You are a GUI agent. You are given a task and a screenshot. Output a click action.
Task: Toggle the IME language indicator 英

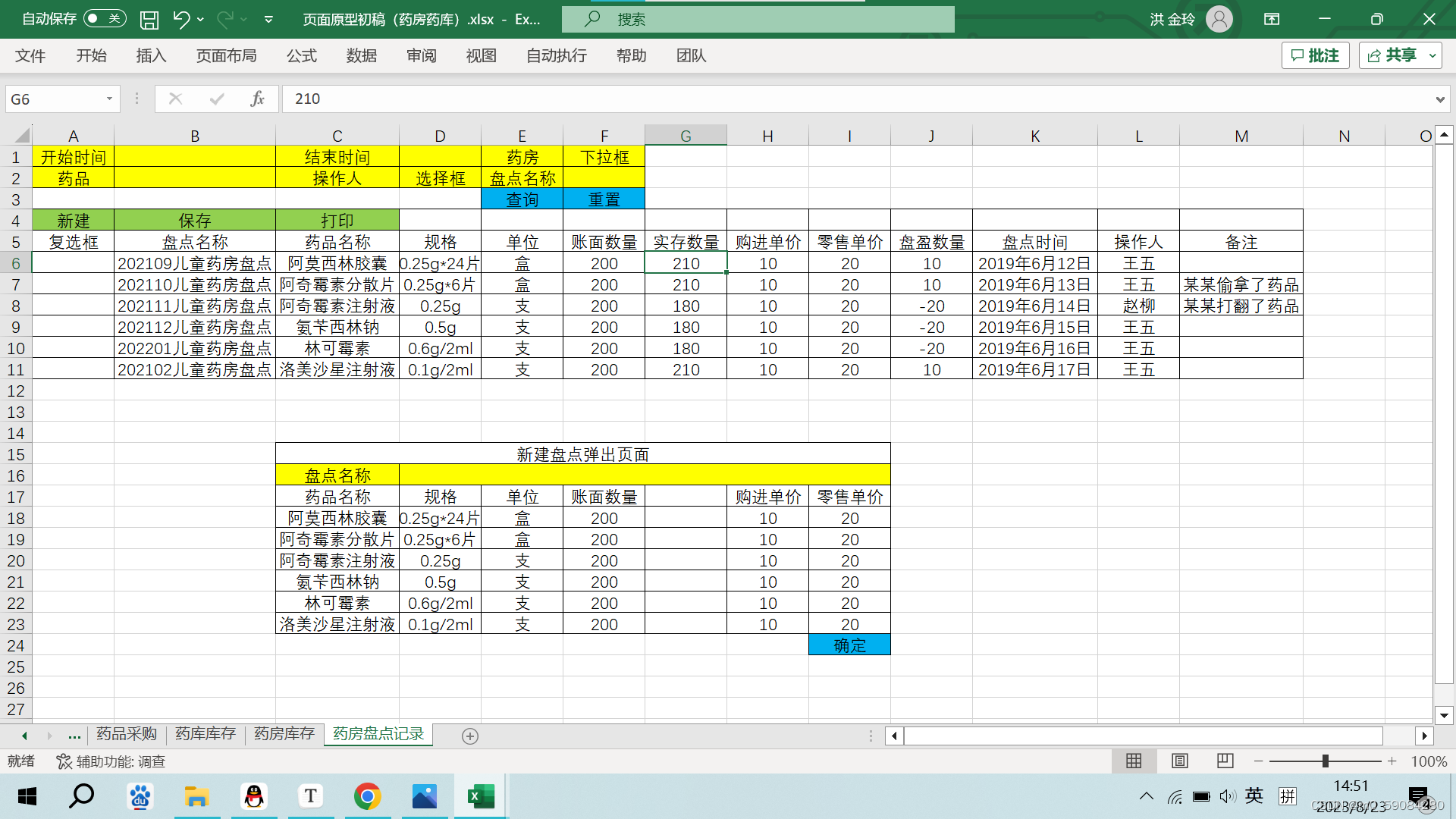click(x=1254, y=795)
